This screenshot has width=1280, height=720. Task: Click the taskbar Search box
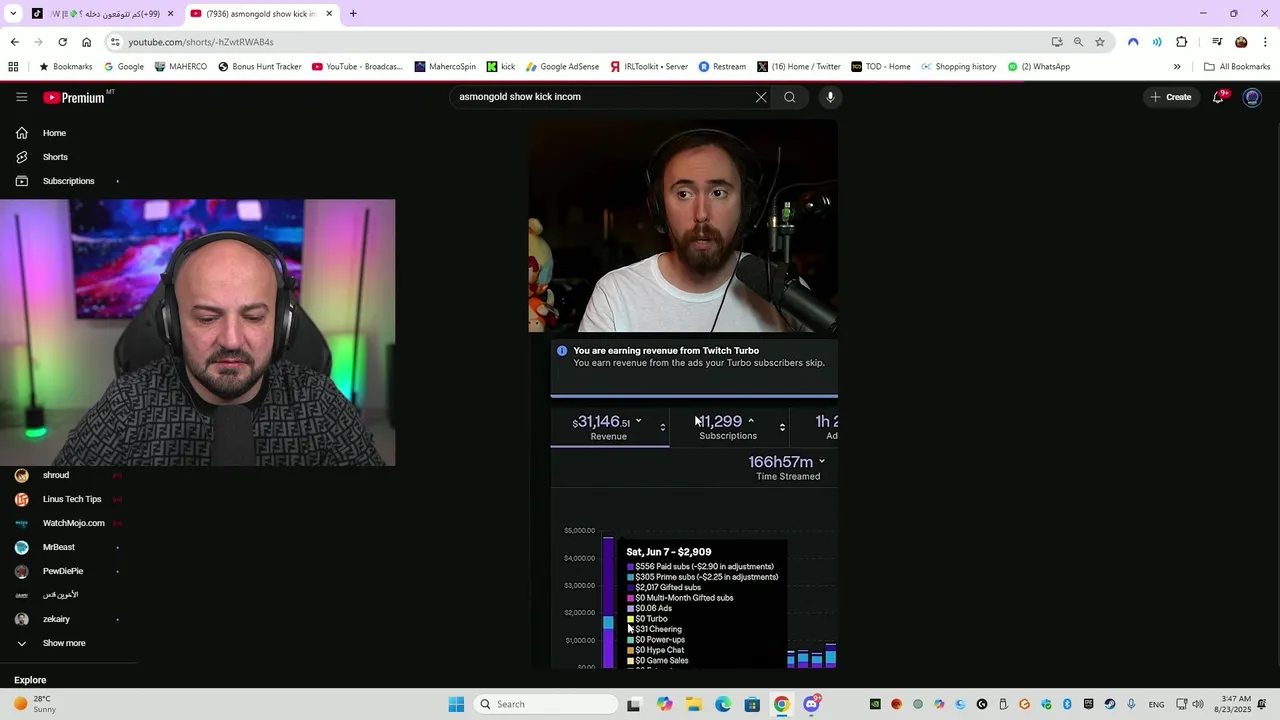(545, 704)
